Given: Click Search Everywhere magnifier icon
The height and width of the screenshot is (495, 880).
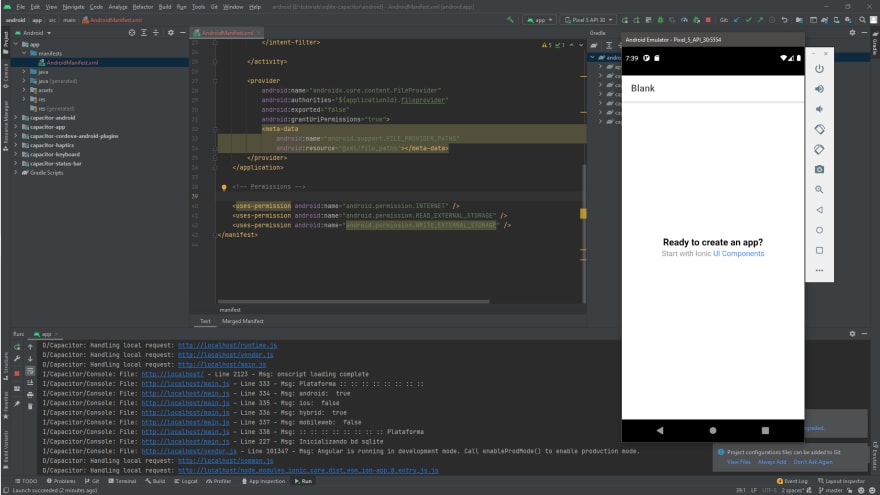Looking at the screenshot, I should coord(863,20).
